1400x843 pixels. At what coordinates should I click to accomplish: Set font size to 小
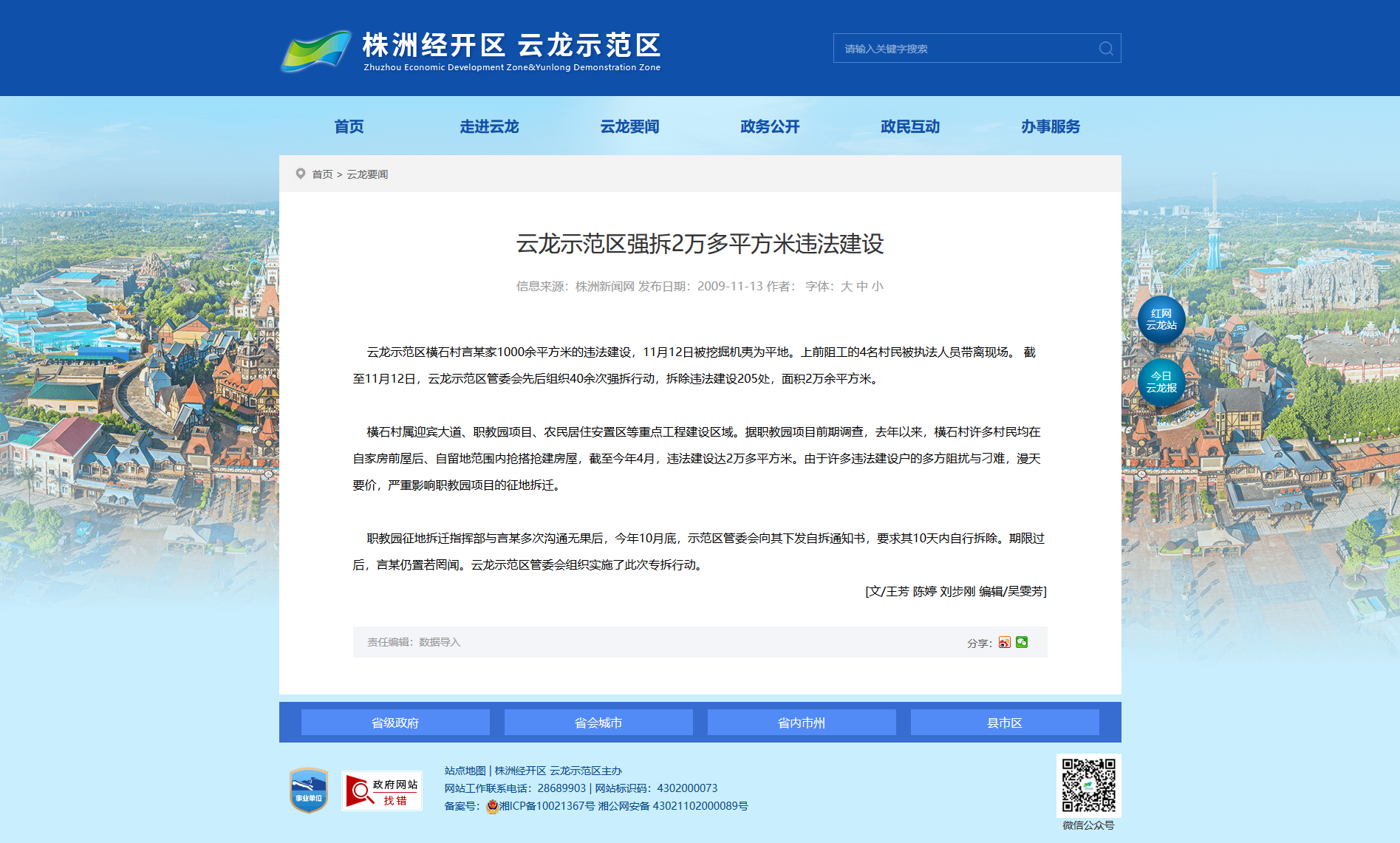pyautogui.click(x=878, y=287)
